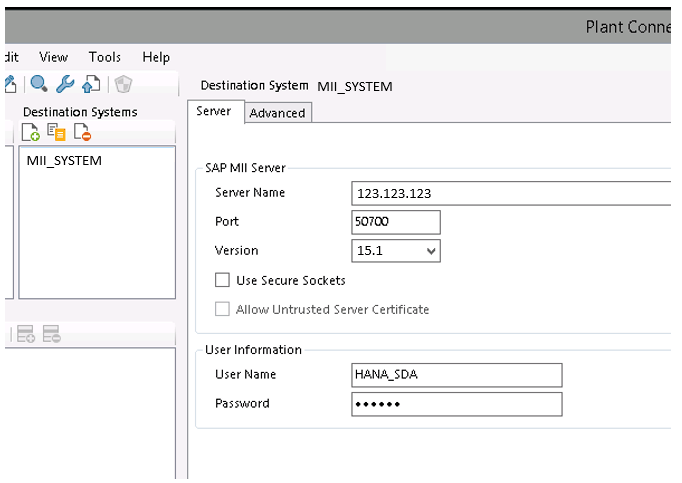Click the wrench icon in the toolbar
Screen dimensions: 682x483
pyautogui.click(x=65, y=85)
